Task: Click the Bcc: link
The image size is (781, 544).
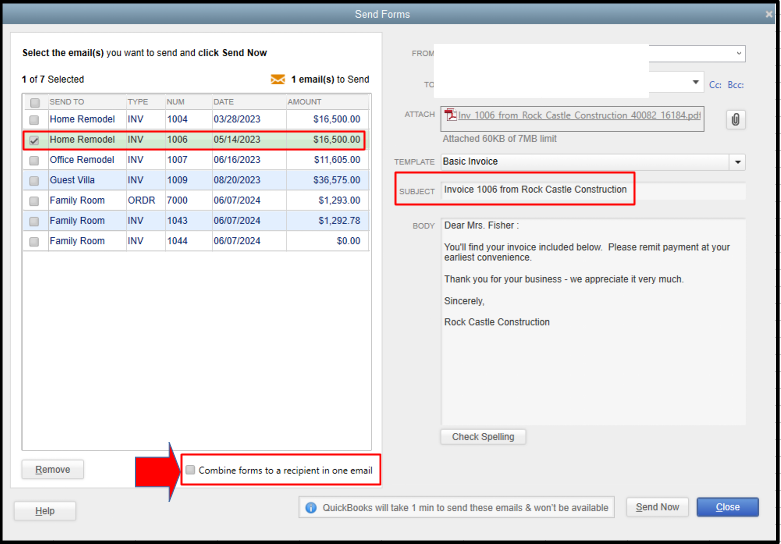Action: coord(735,85)
